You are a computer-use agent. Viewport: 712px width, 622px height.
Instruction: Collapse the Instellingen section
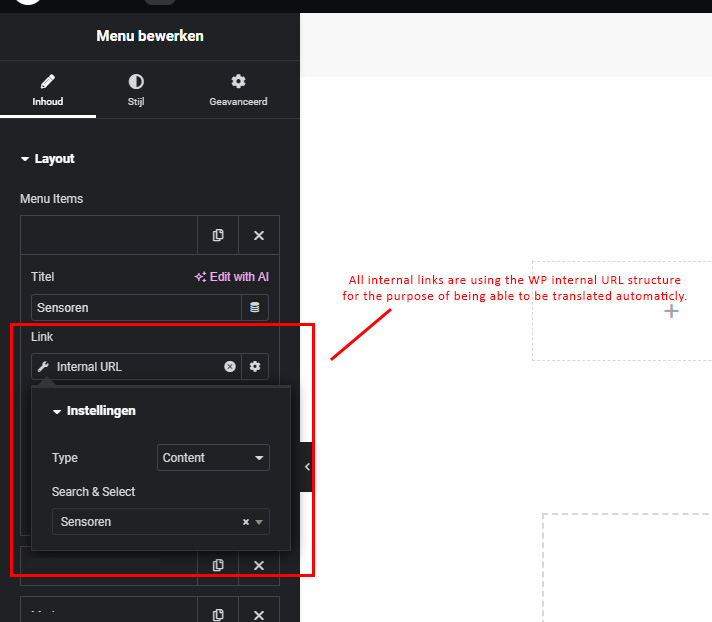coord(94,411)
